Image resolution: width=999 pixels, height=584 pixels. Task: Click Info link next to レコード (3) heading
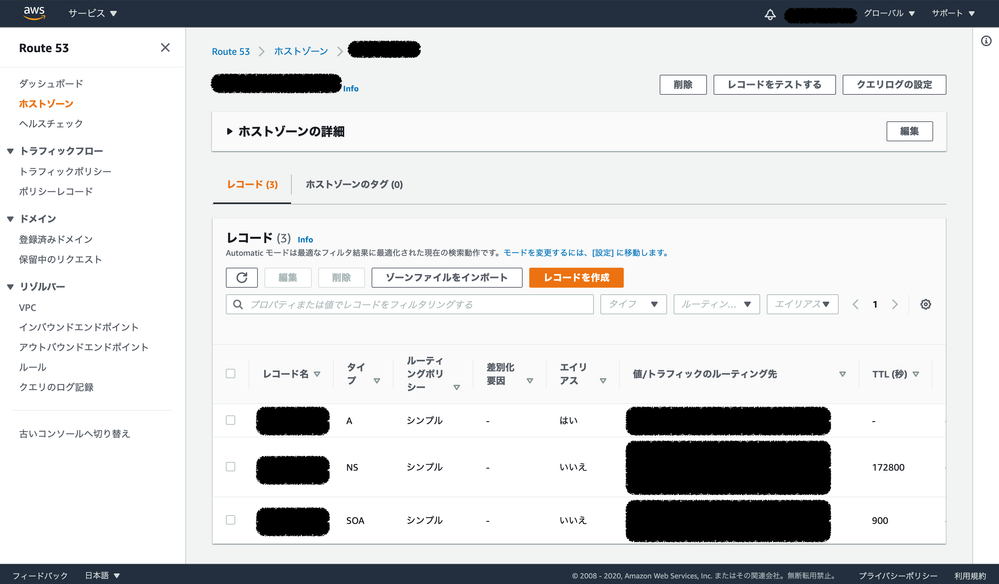[x=305, y=240]
